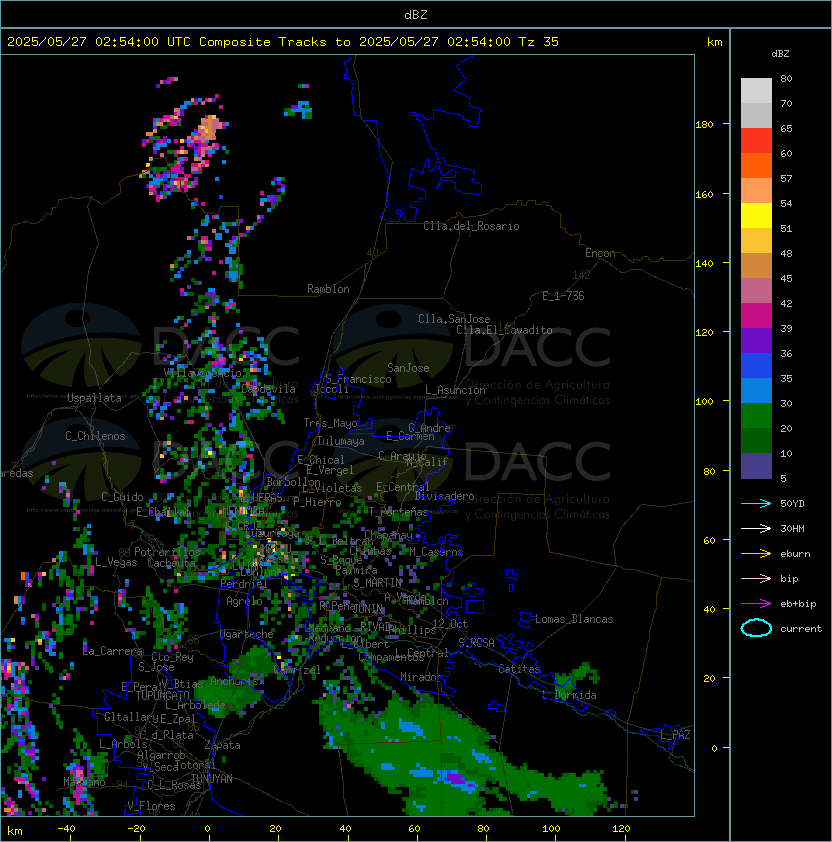The height and width of the screenshot is (842, 832).
Task: Click the Cacheuta map label
Action: click(x=171, y=563)
